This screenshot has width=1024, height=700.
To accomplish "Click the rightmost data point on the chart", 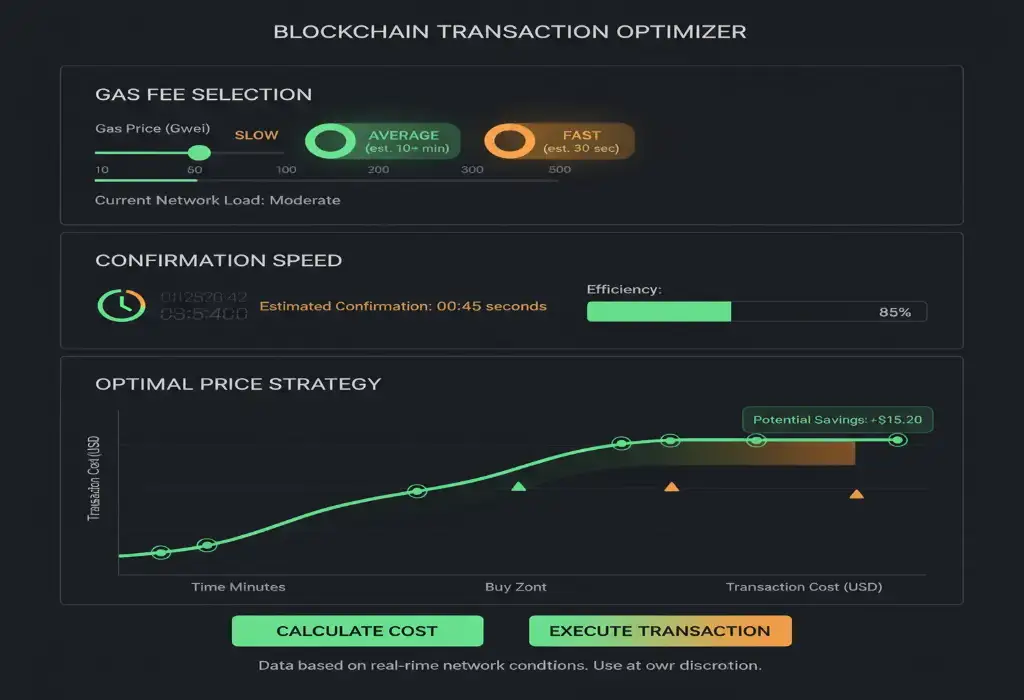I will (897, 438).
